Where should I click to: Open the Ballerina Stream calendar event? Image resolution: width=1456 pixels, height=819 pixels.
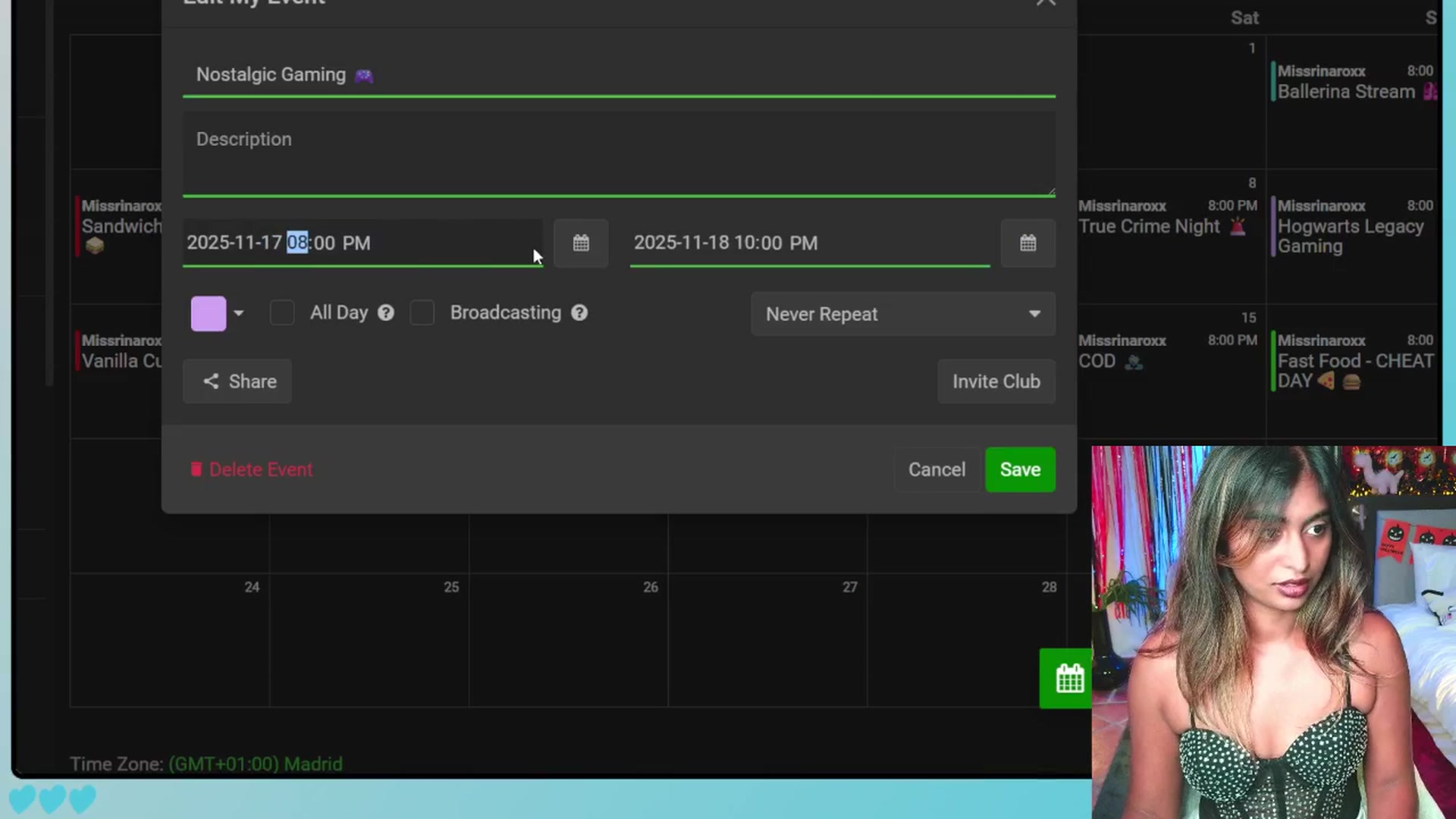(x=1355, y=82)
